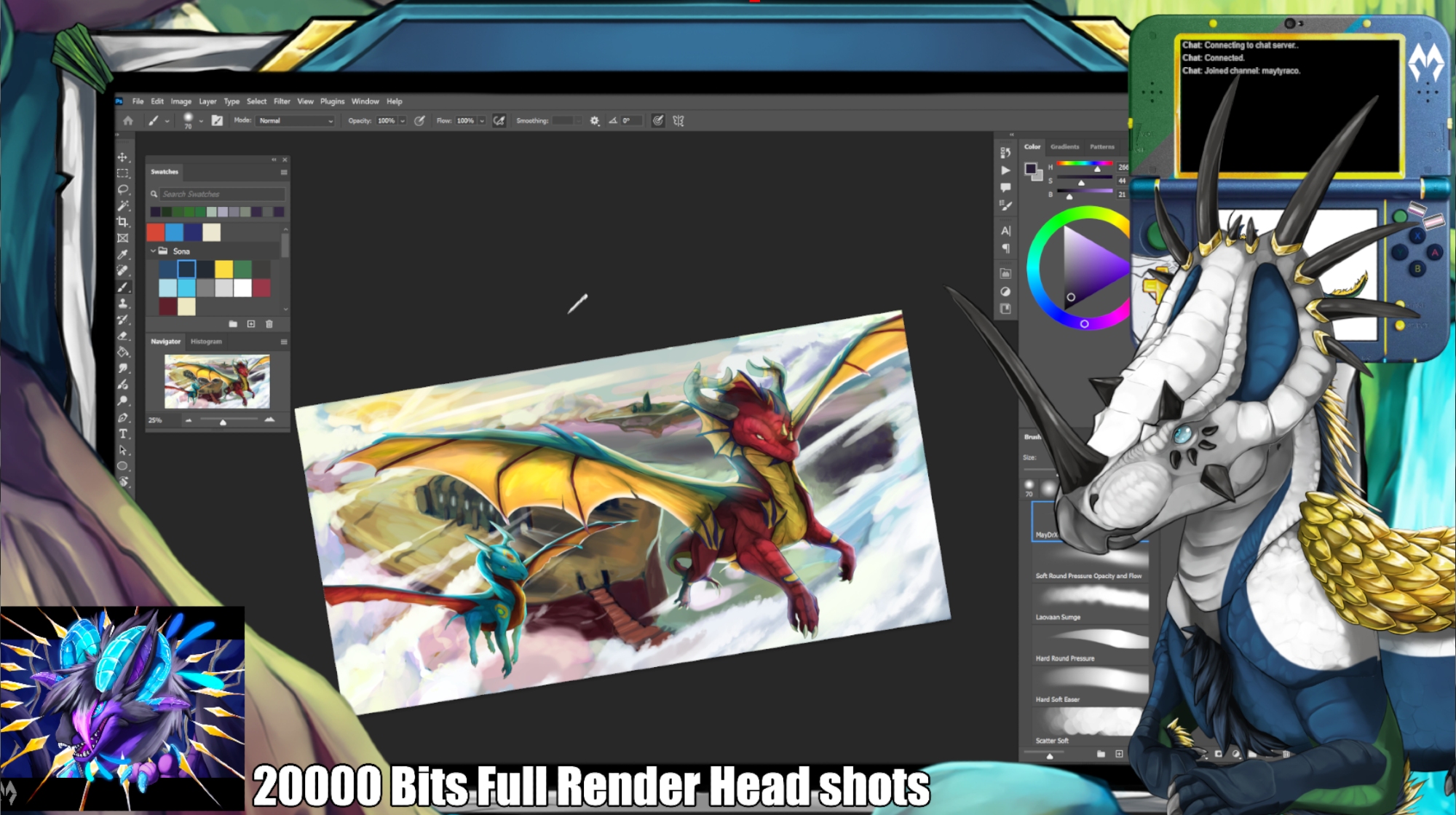Select the Clone Stamp tool
Image resolution: width=1456 pixels, height=815 pixels.
click(x=122, y=303)
